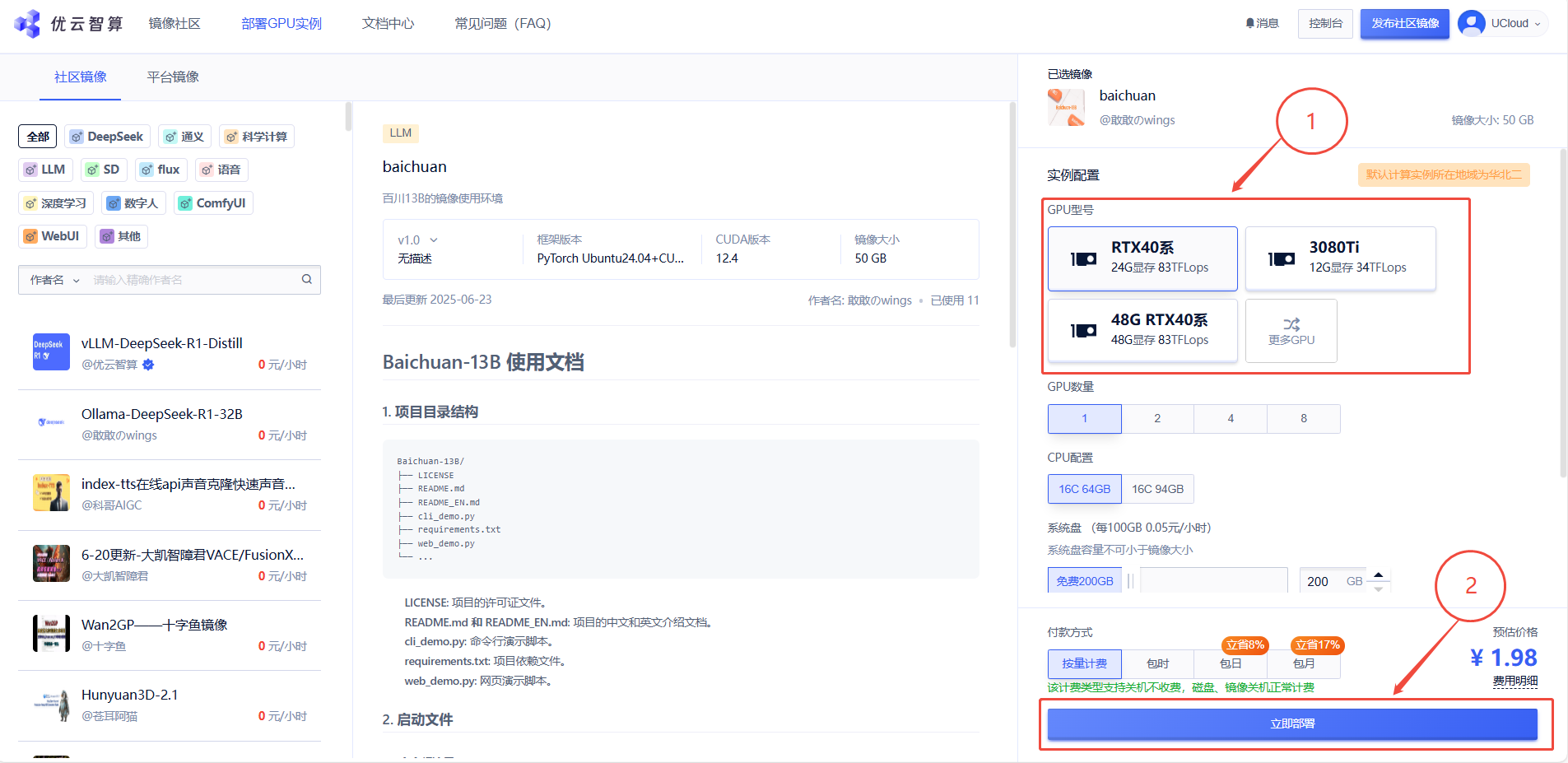Filter by the 深度学习 tag
The height and width of the screenshot is (763, 1568).
point(56,203)
